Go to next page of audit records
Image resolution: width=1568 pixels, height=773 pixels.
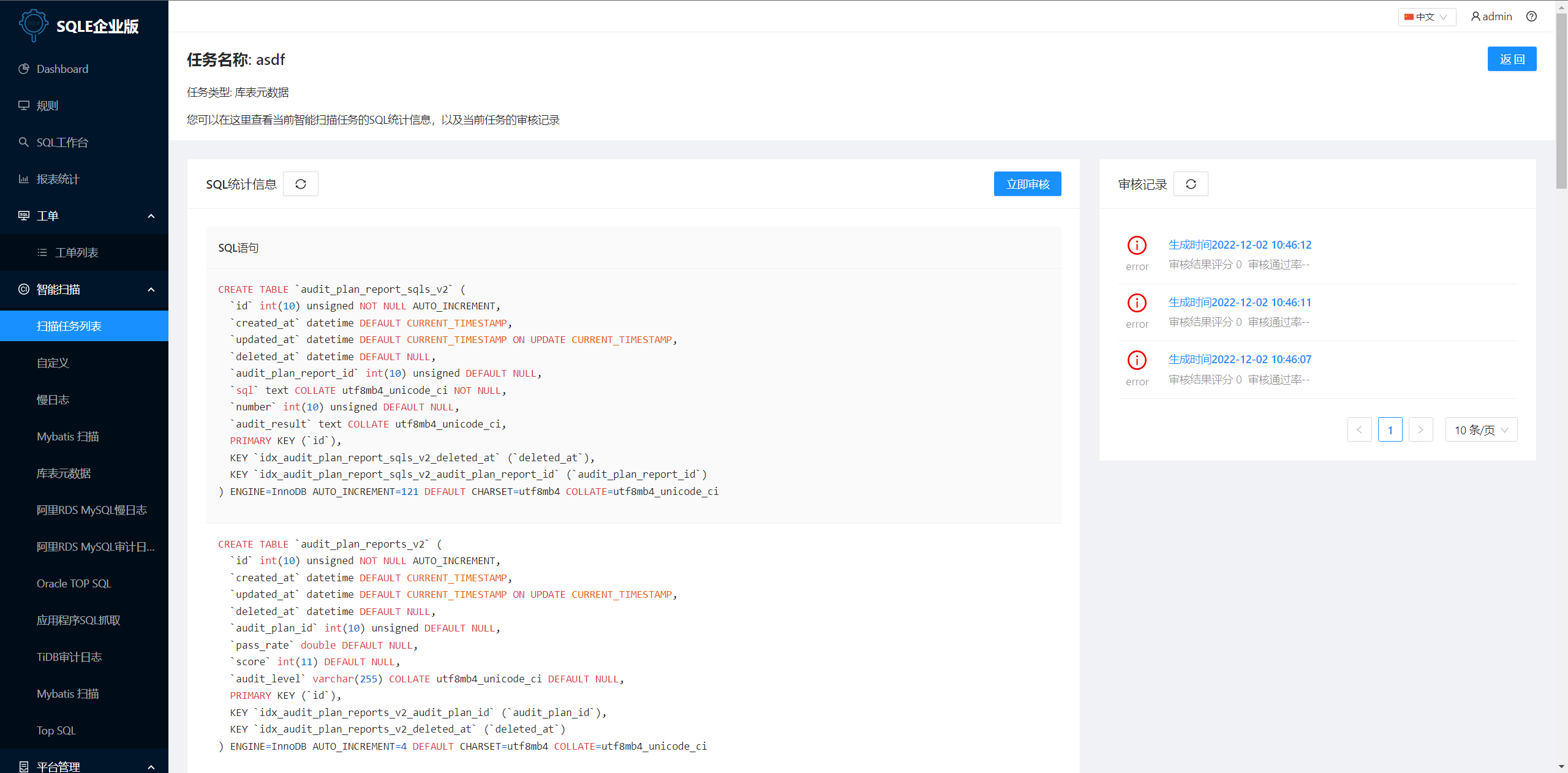(1420, 429)
